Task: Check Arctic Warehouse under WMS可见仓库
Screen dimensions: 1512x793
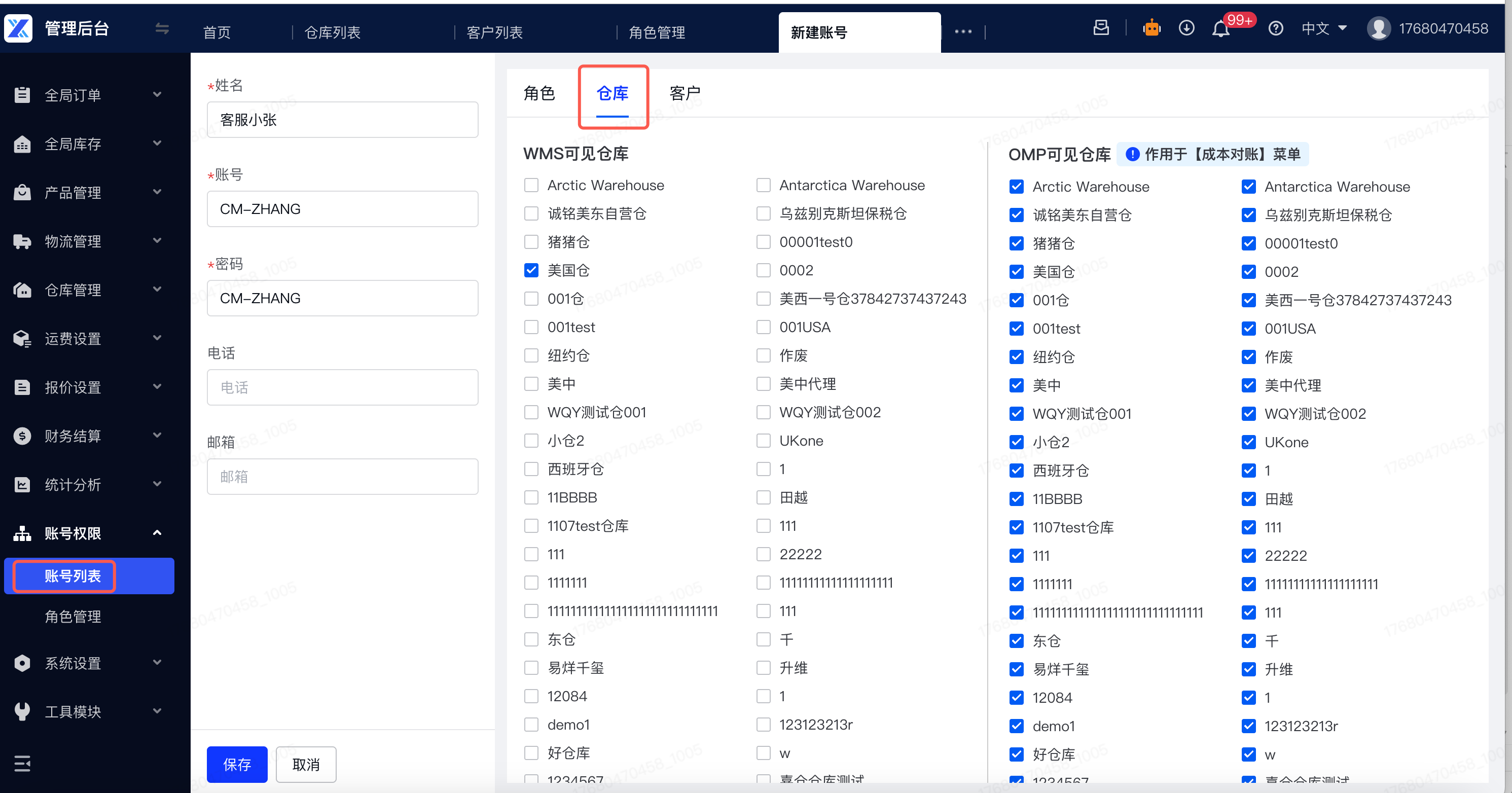Action: pyautogui.click(x=531, y=185)
